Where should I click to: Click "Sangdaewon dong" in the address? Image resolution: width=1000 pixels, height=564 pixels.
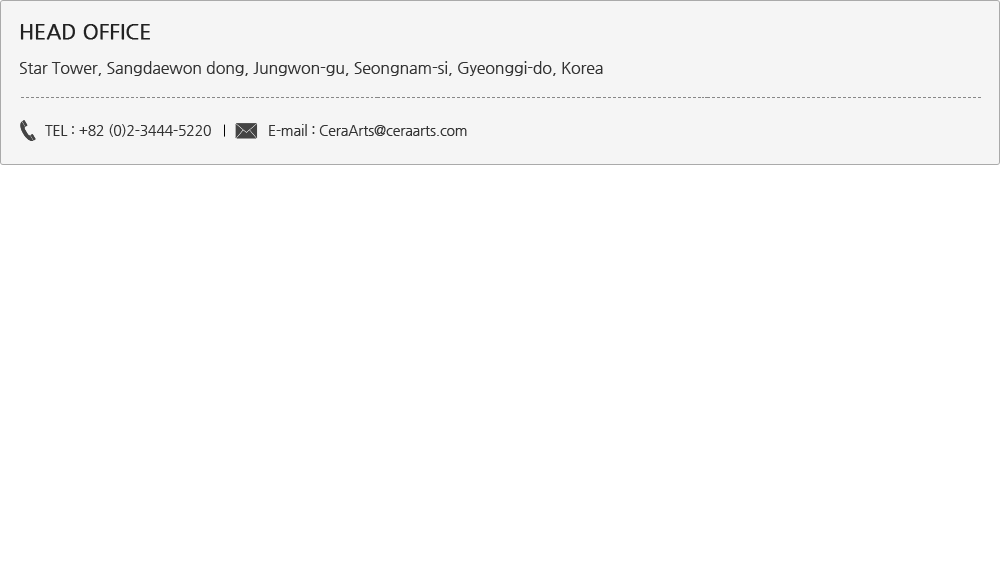[175, 68]
